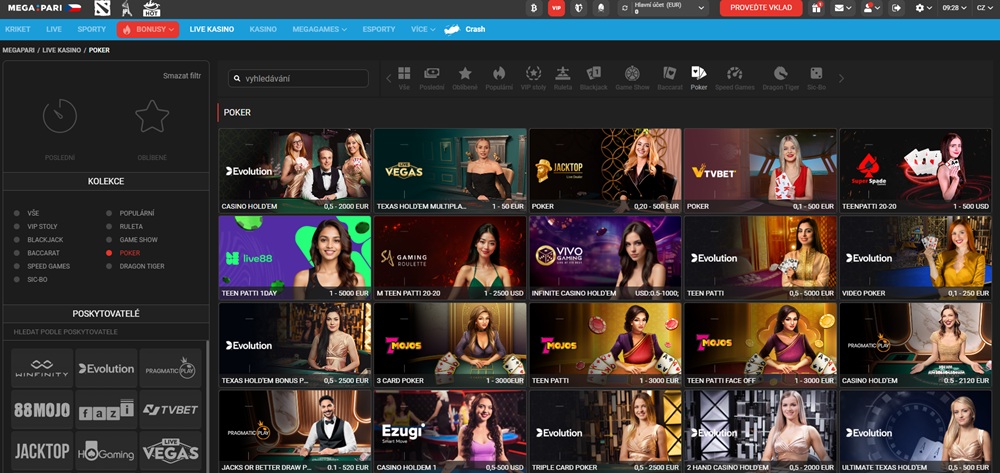Select the Poslední category icon
Viewport: 1000px width, 473px height.
point(432,78)
